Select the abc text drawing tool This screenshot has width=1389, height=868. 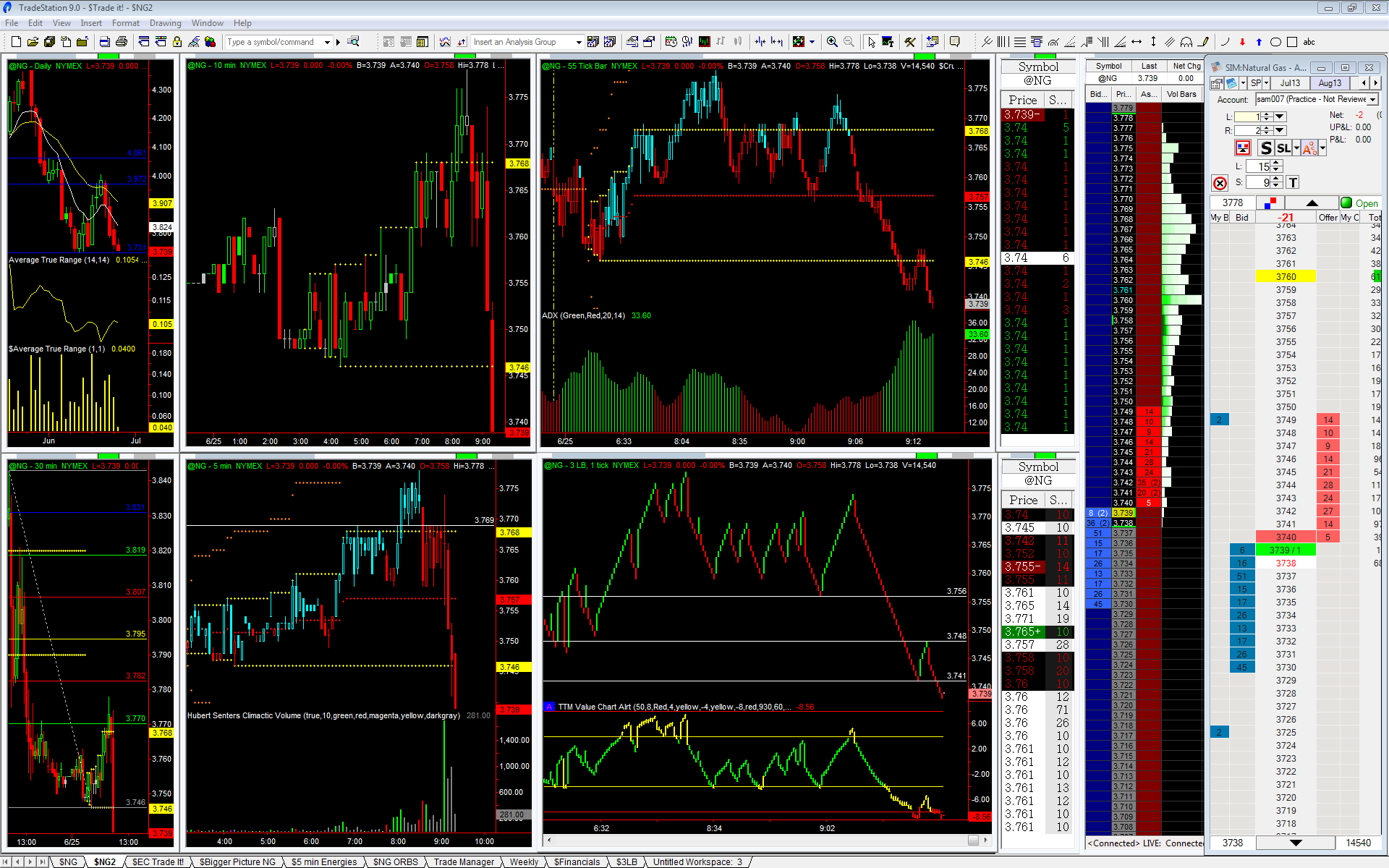[x=1309, y=42]
